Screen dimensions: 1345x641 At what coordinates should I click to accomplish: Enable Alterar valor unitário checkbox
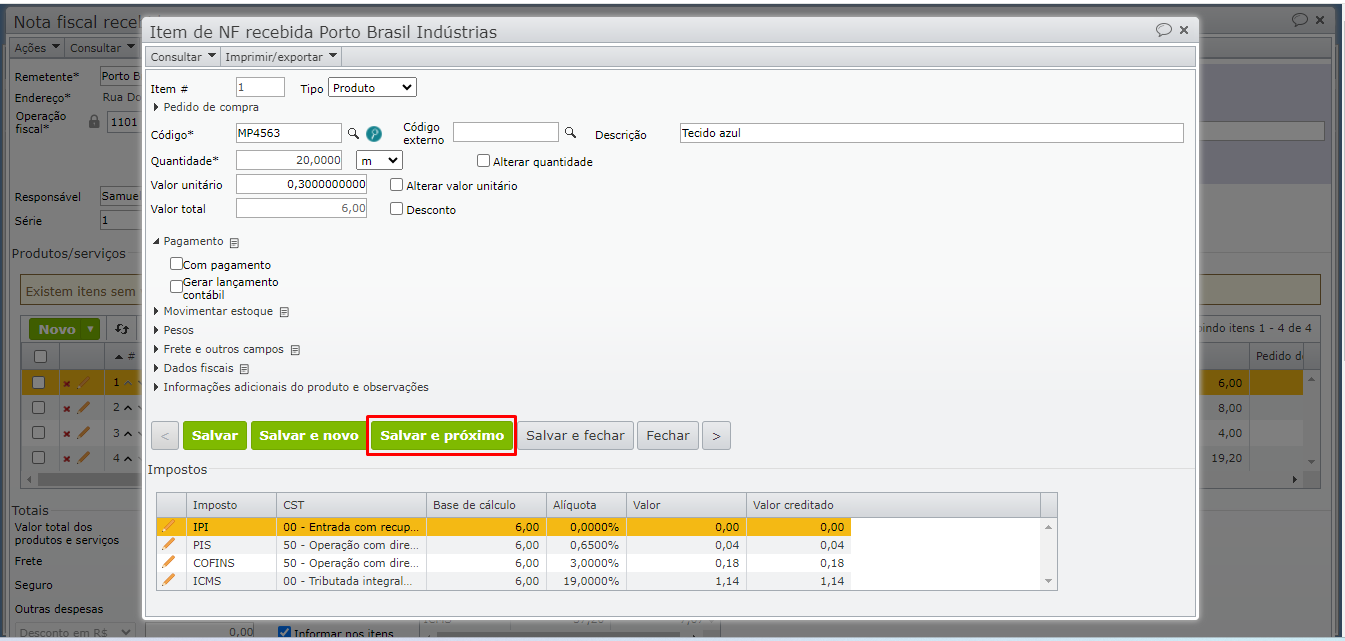click(x=397, y=185)
